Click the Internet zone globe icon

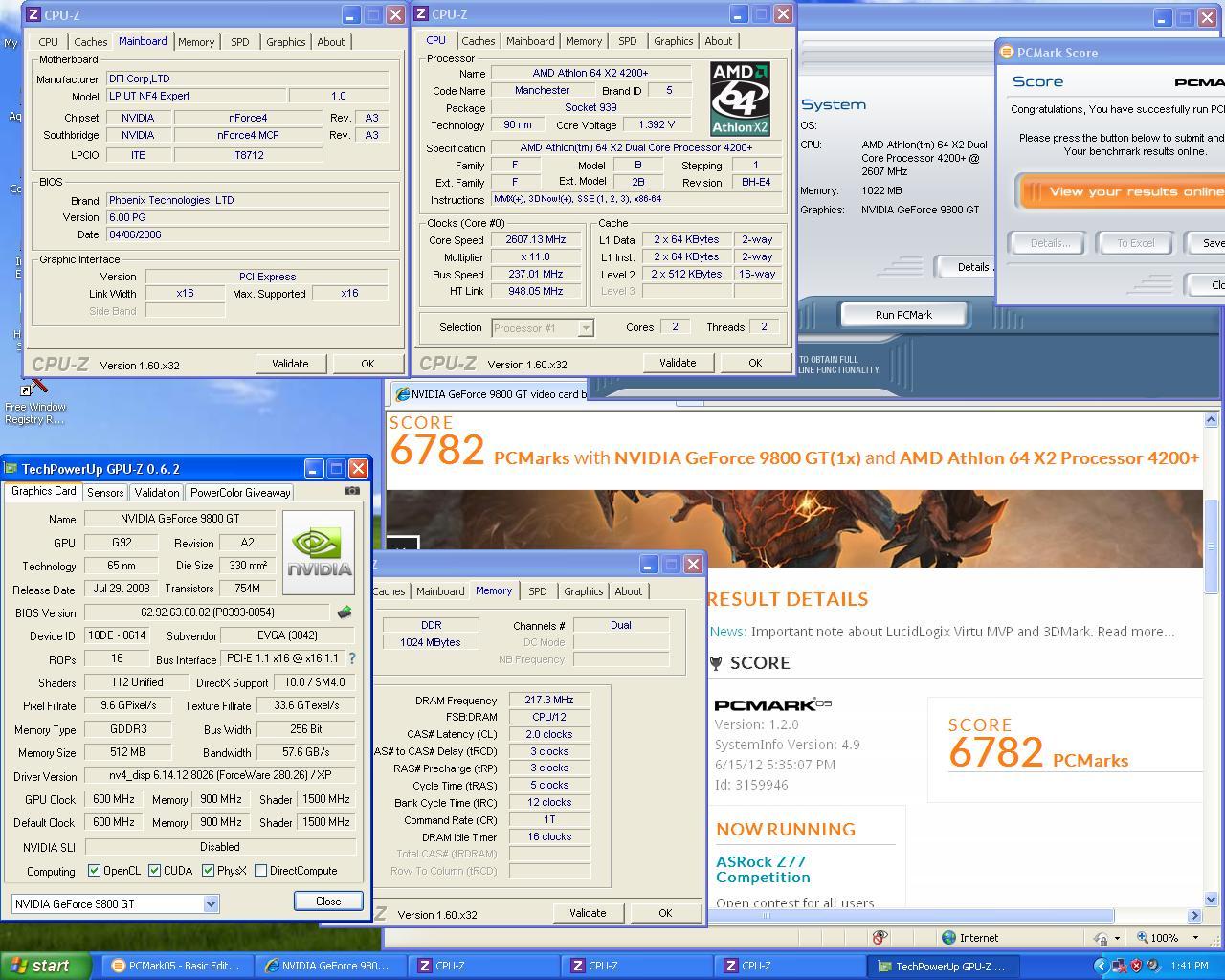click(x=948, y=938)
